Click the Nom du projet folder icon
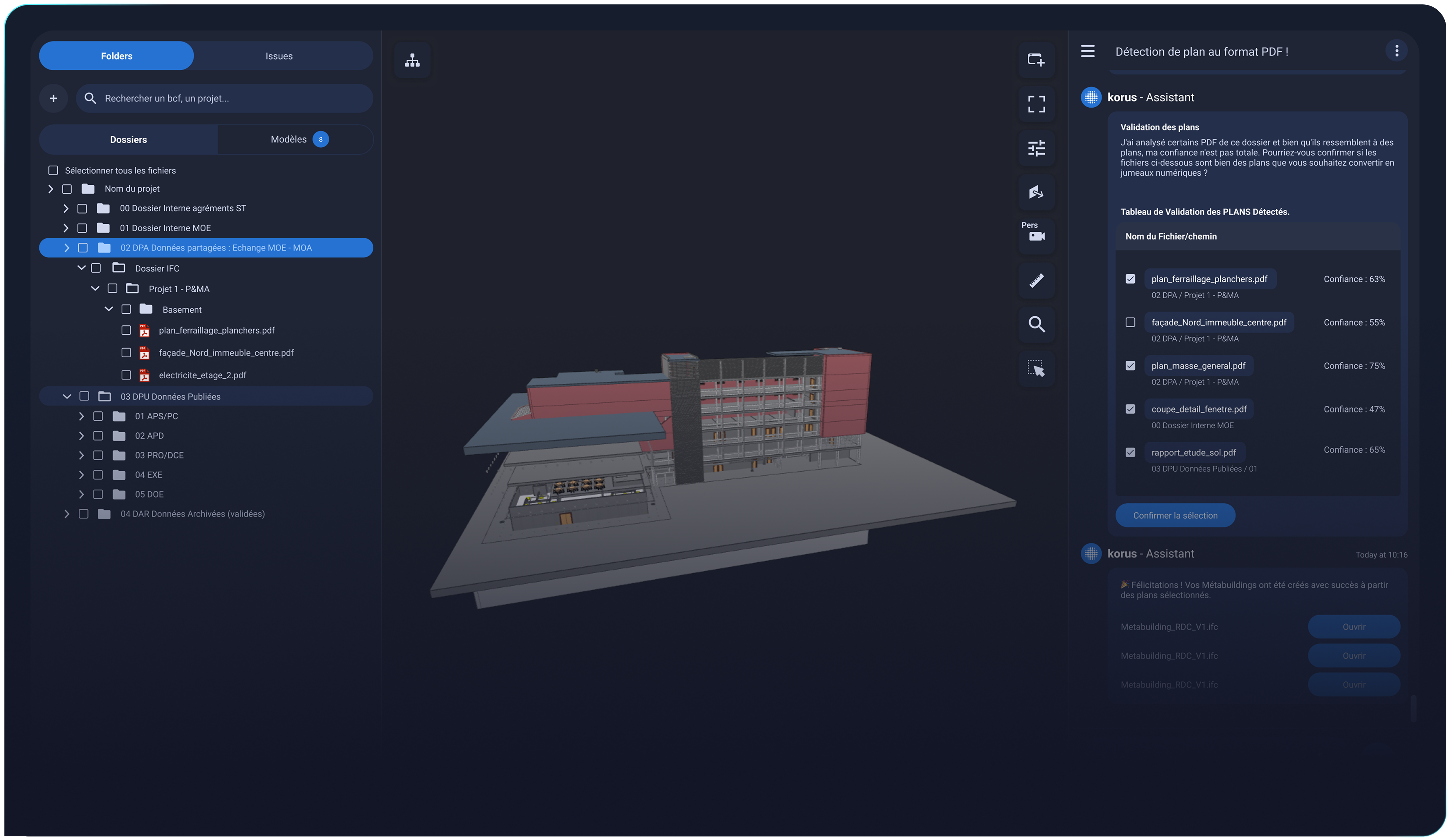 [87, 188]
